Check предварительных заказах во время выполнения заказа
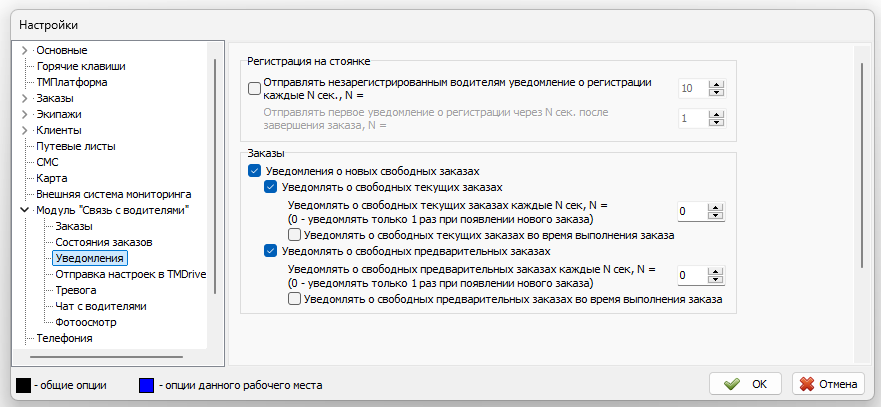881x407 pixels. 294,299
